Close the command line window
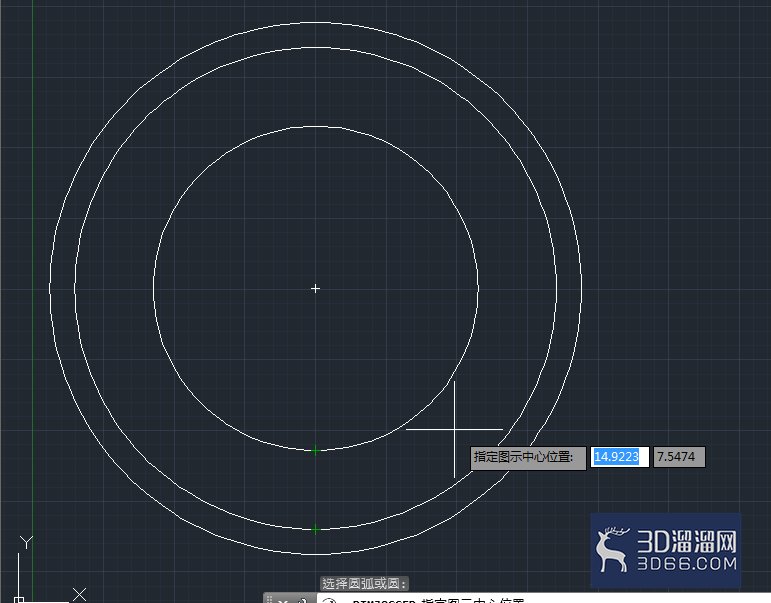The image size is (771, 603). point(282,601)
